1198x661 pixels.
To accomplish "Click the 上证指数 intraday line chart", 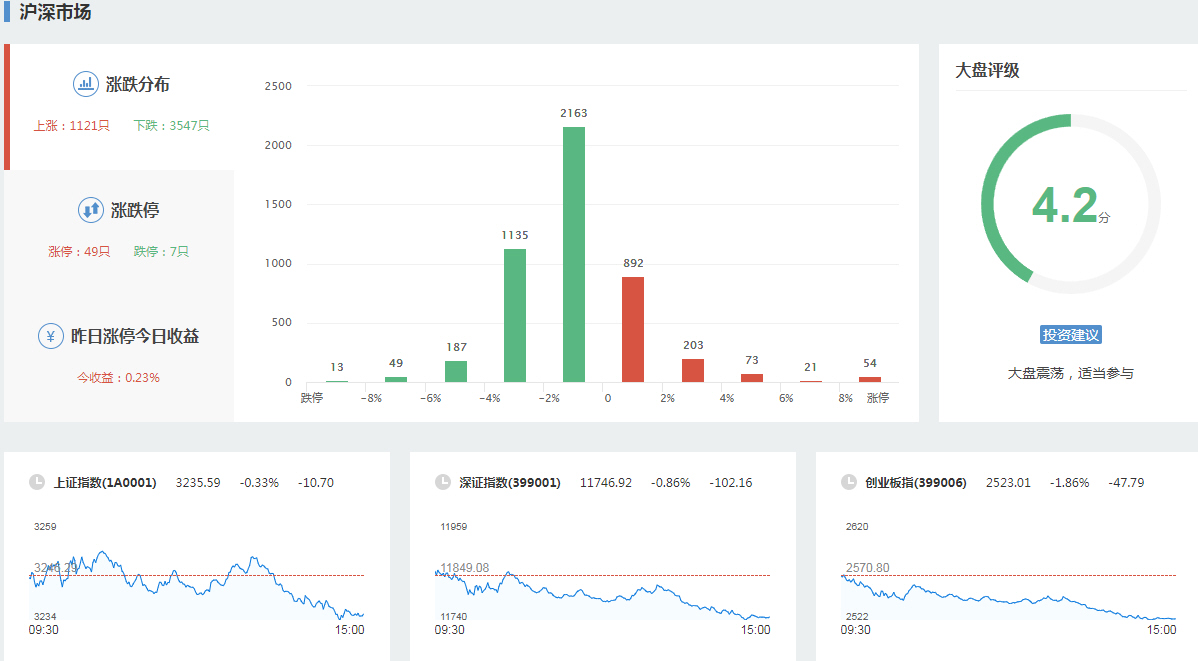I will point(197,585).
